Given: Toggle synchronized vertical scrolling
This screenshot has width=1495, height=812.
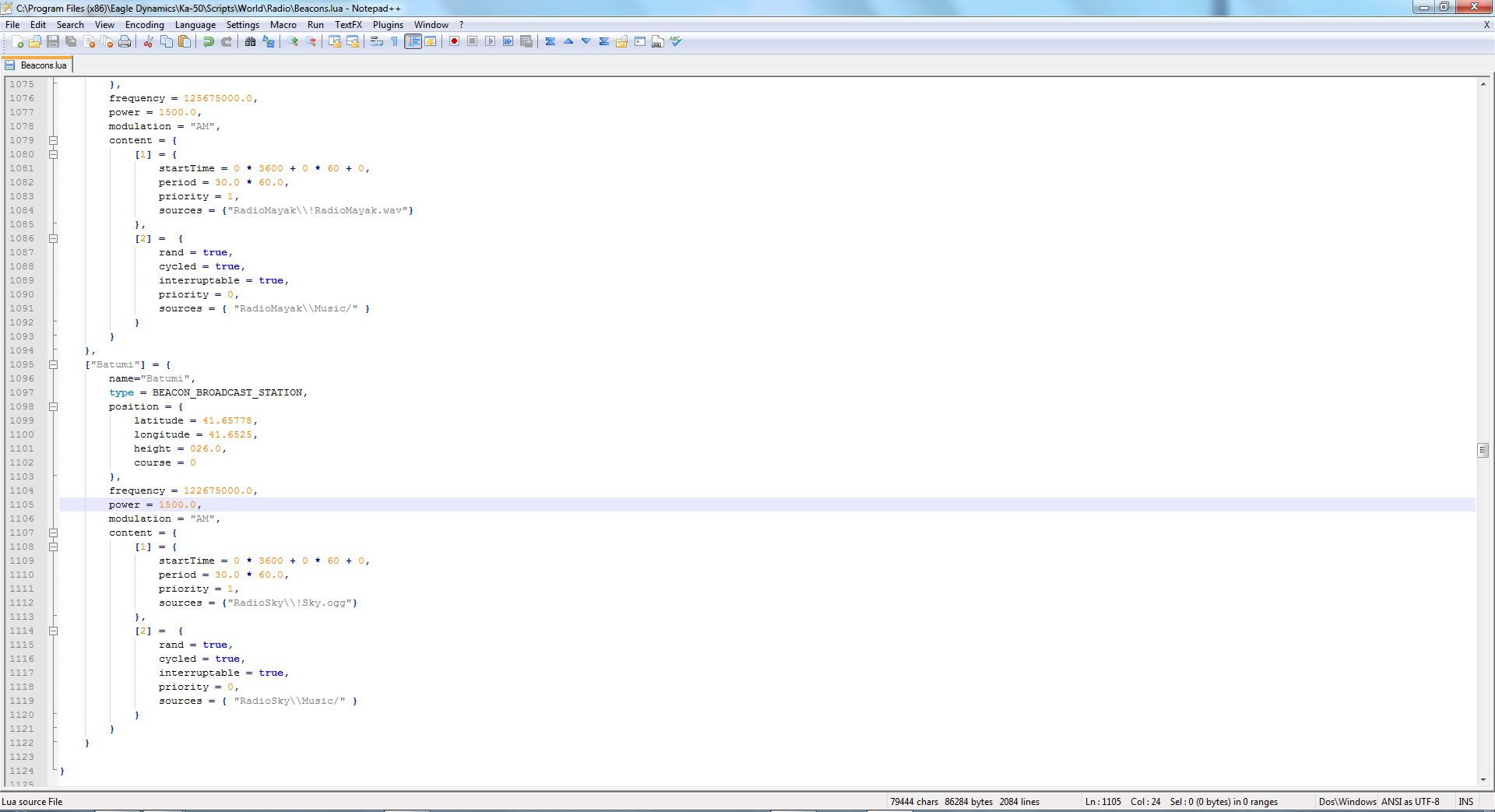Looking at the screenshot, I should click(335, 42).
